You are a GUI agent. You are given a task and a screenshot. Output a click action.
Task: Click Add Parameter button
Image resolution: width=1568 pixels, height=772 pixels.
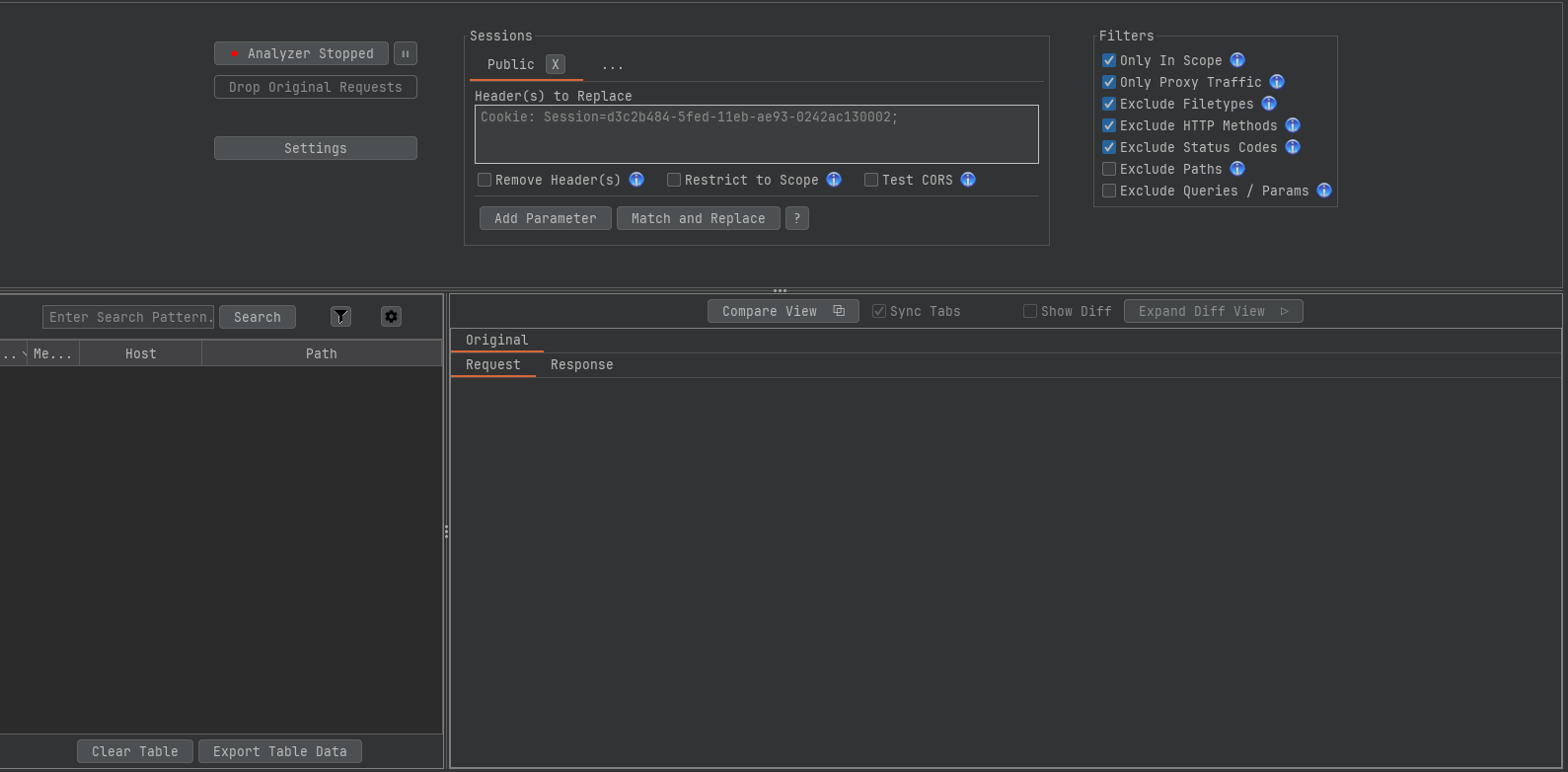[546, 218]
